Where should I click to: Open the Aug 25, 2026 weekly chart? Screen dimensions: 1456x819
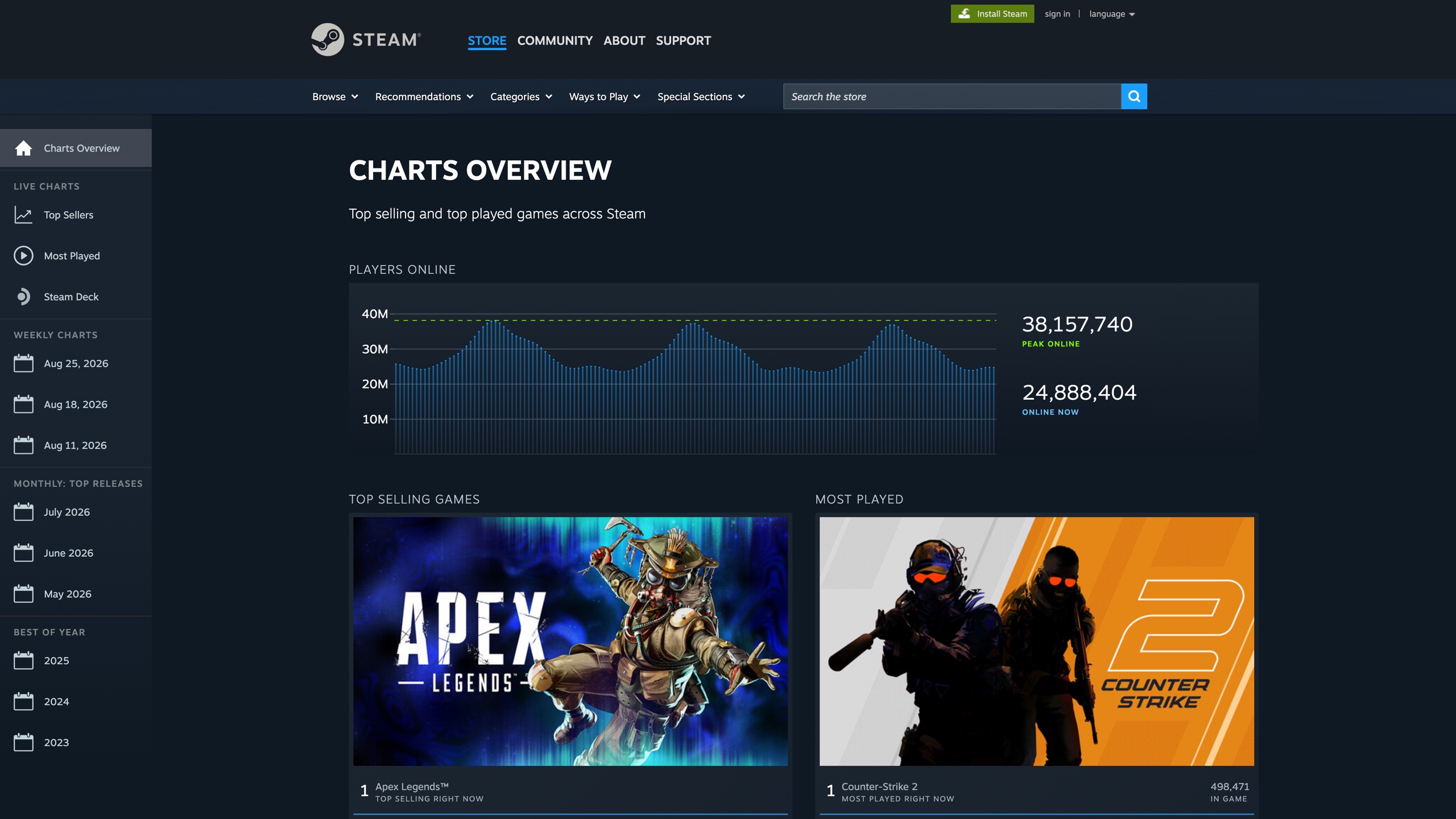coord(76,363)
